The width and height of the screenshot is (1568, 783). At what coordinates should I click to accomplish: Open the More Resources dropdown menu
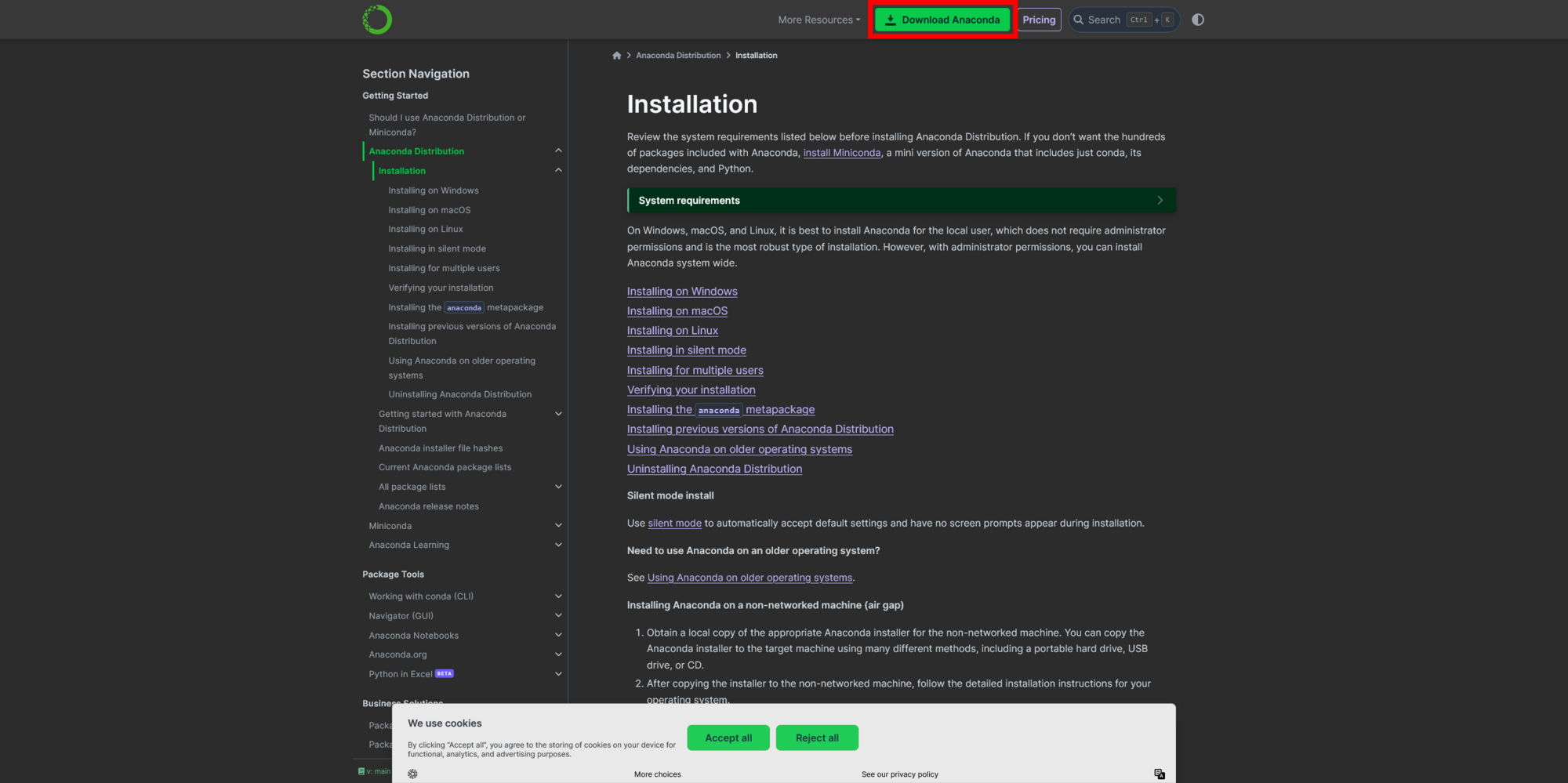[818, 20]
